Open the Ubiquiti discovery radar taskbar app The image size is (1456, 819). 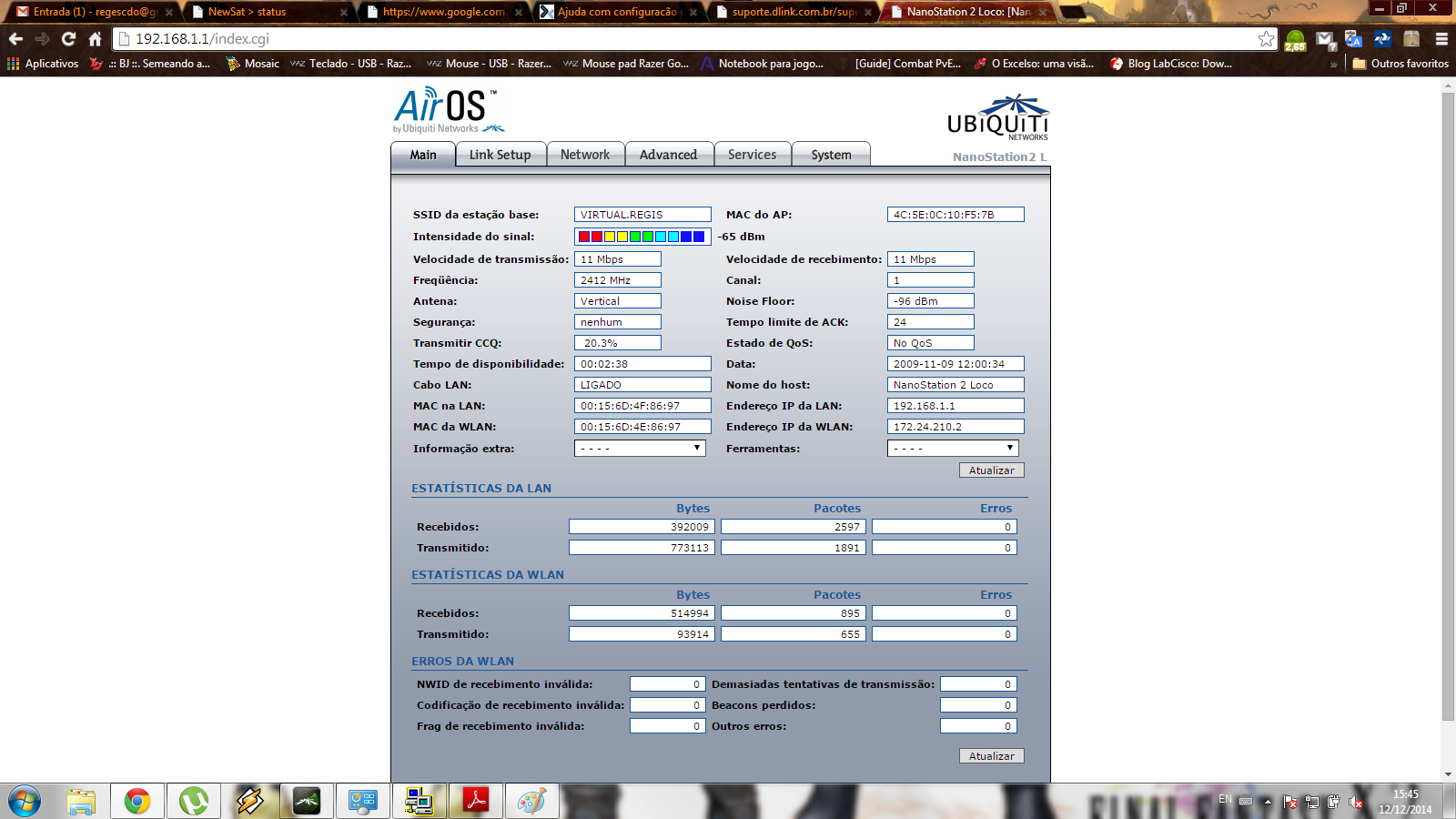[307, 802]
